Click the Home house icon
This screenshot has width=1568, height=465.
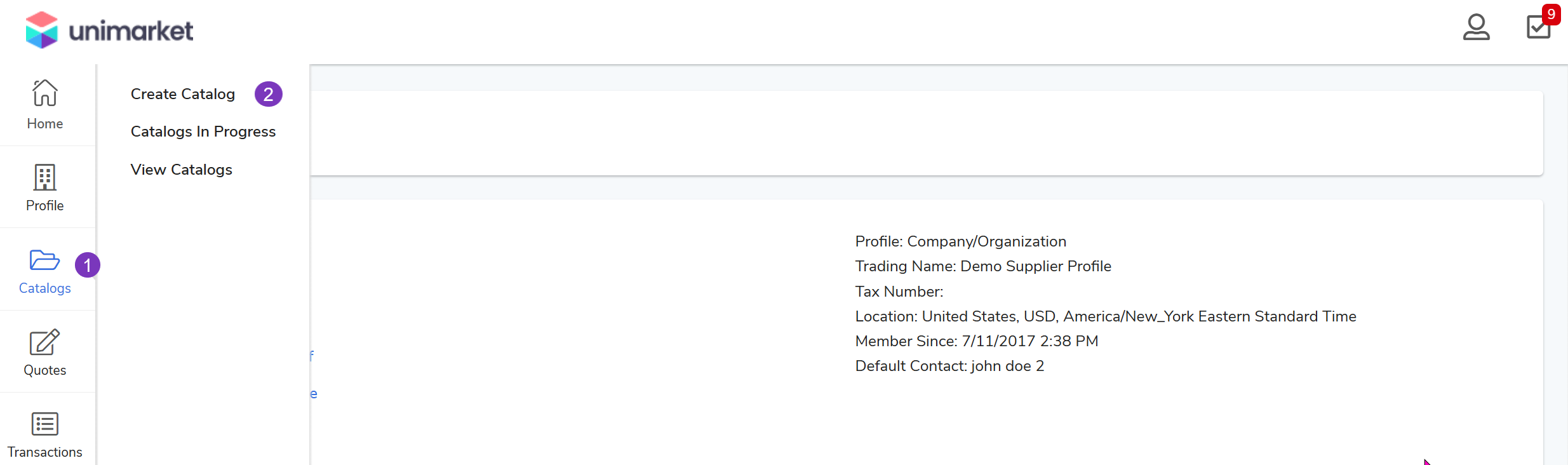click(44, 93)
